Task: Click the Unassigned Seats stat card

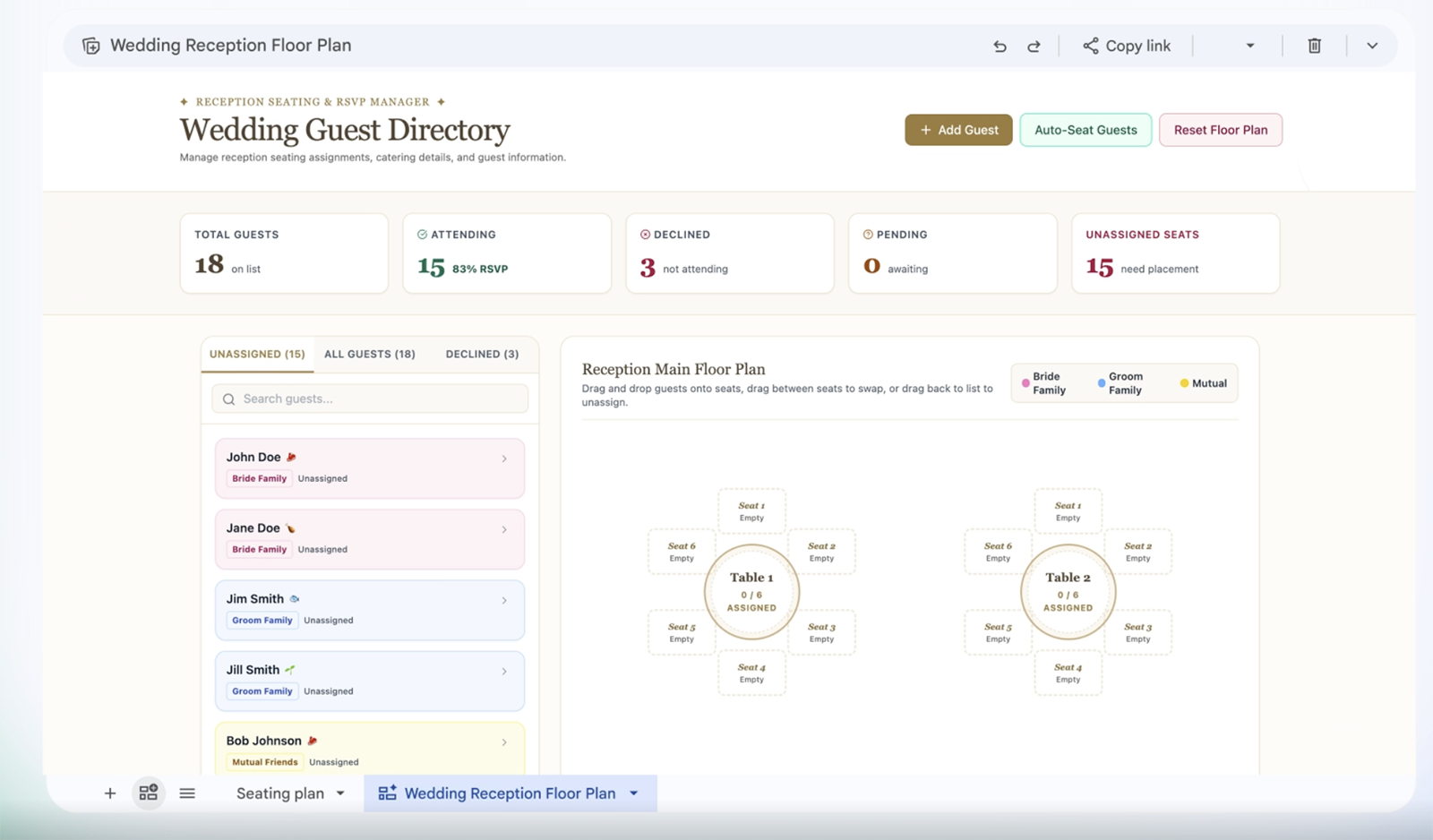Action: click(x=1175, y=253)
